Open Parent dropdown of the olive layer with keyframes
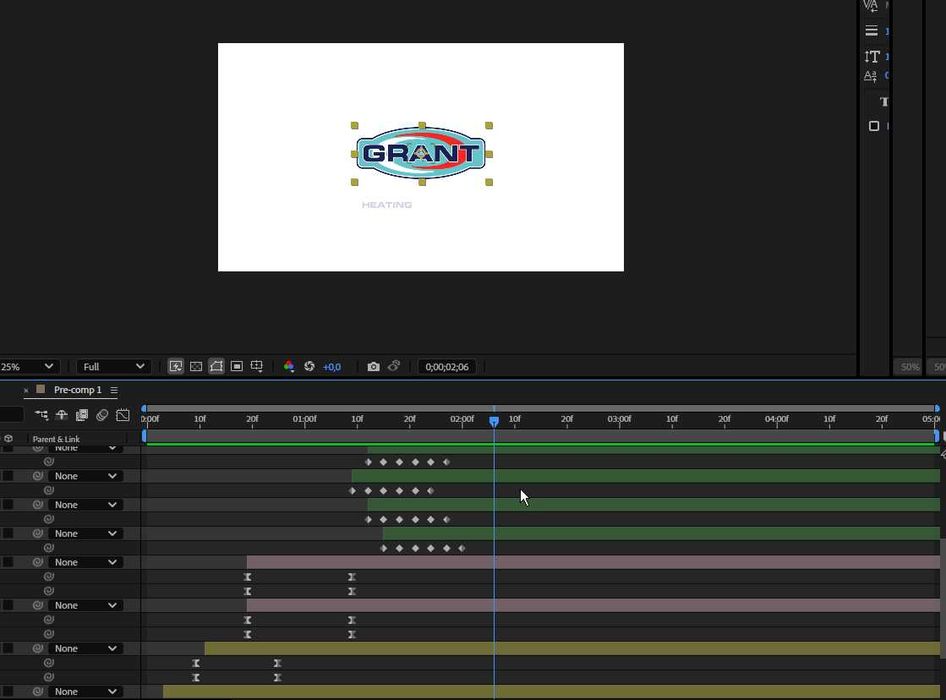 pos(85,649)
